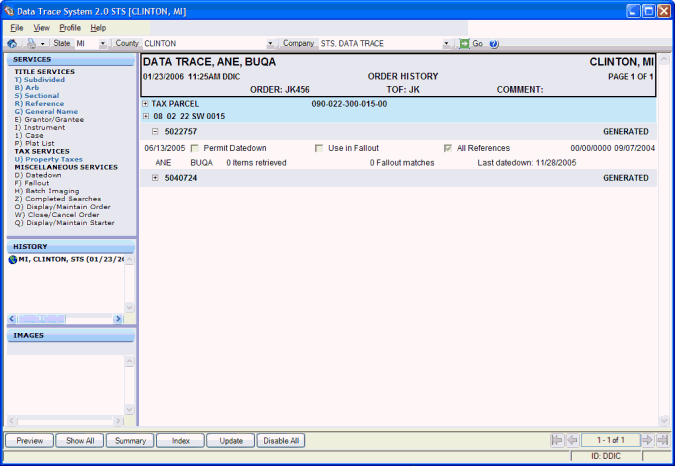
Task: Open the Profile menu
Action: click(x=70, y=28)
